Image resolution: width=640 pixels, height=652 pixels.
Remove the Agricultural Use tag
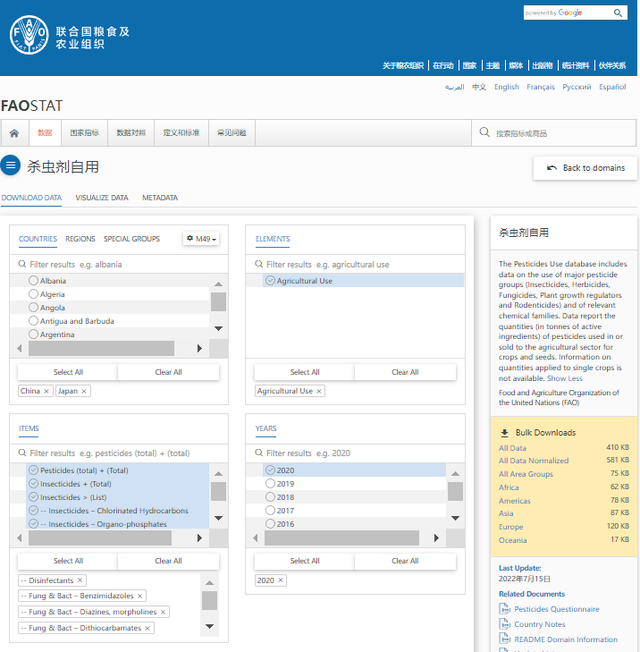pyautogui.click(x=319, y=391)
